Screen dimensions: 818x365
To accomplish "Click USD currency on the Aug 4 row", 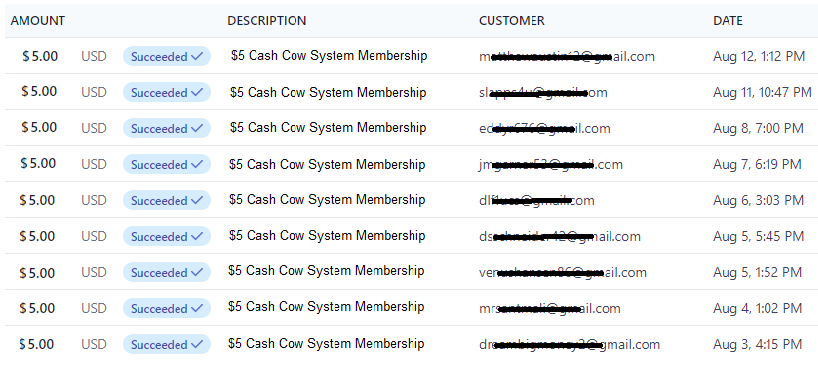I will [x=94, y=309].
